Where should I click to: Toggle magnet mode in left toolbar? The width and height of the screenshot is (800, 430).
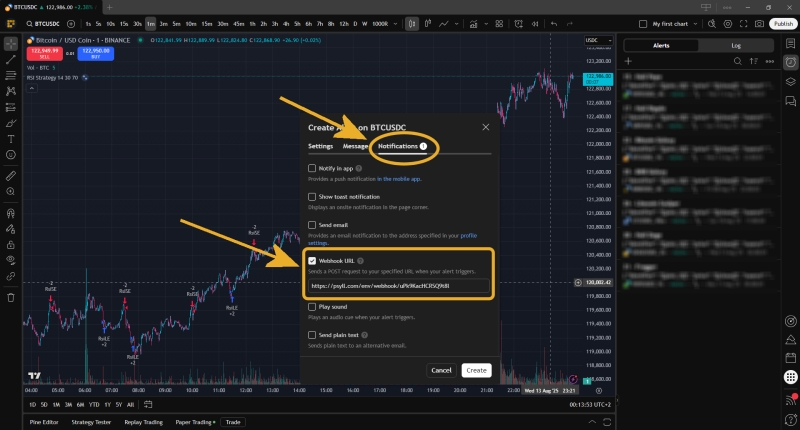pos(11,213)
